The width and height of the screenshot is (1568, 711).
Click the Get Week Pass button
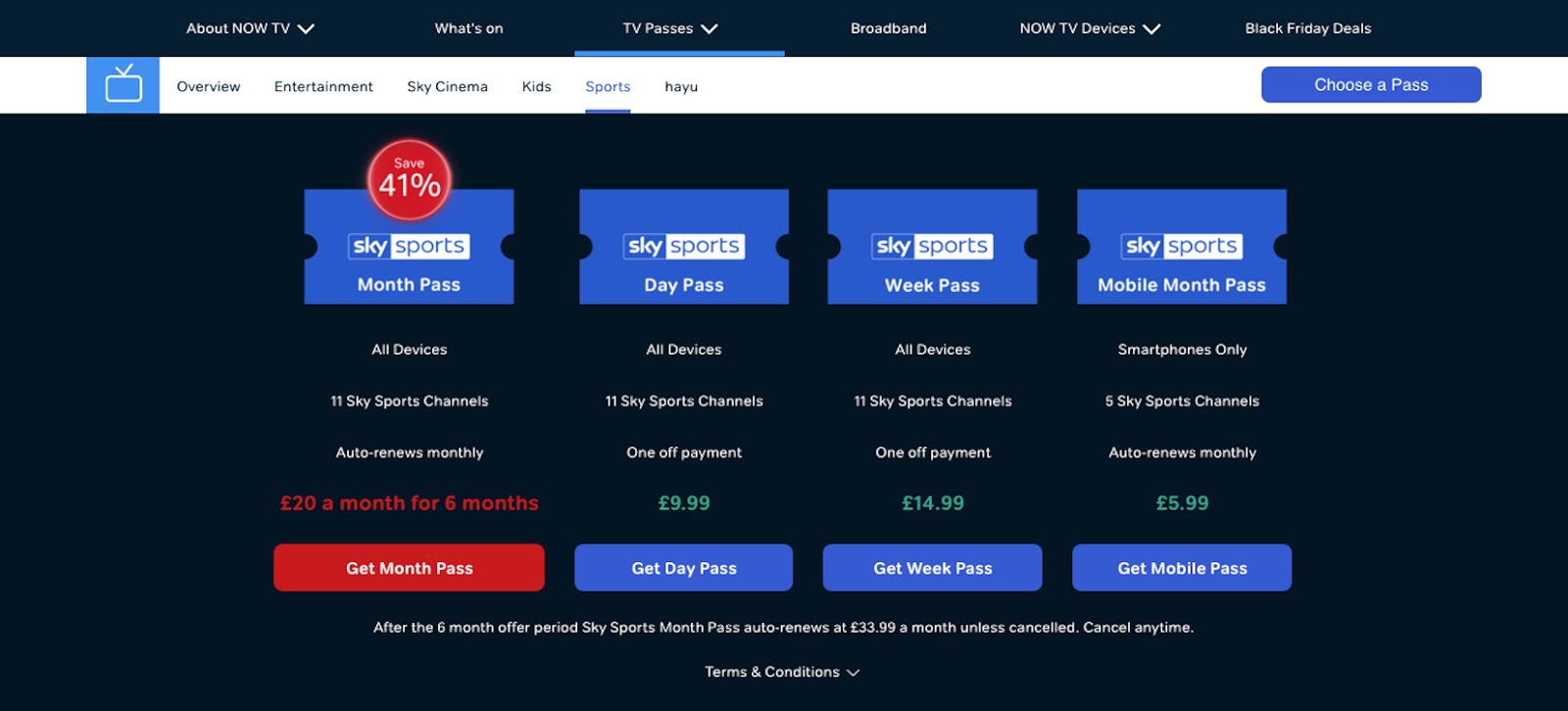[x=933, y=568]
